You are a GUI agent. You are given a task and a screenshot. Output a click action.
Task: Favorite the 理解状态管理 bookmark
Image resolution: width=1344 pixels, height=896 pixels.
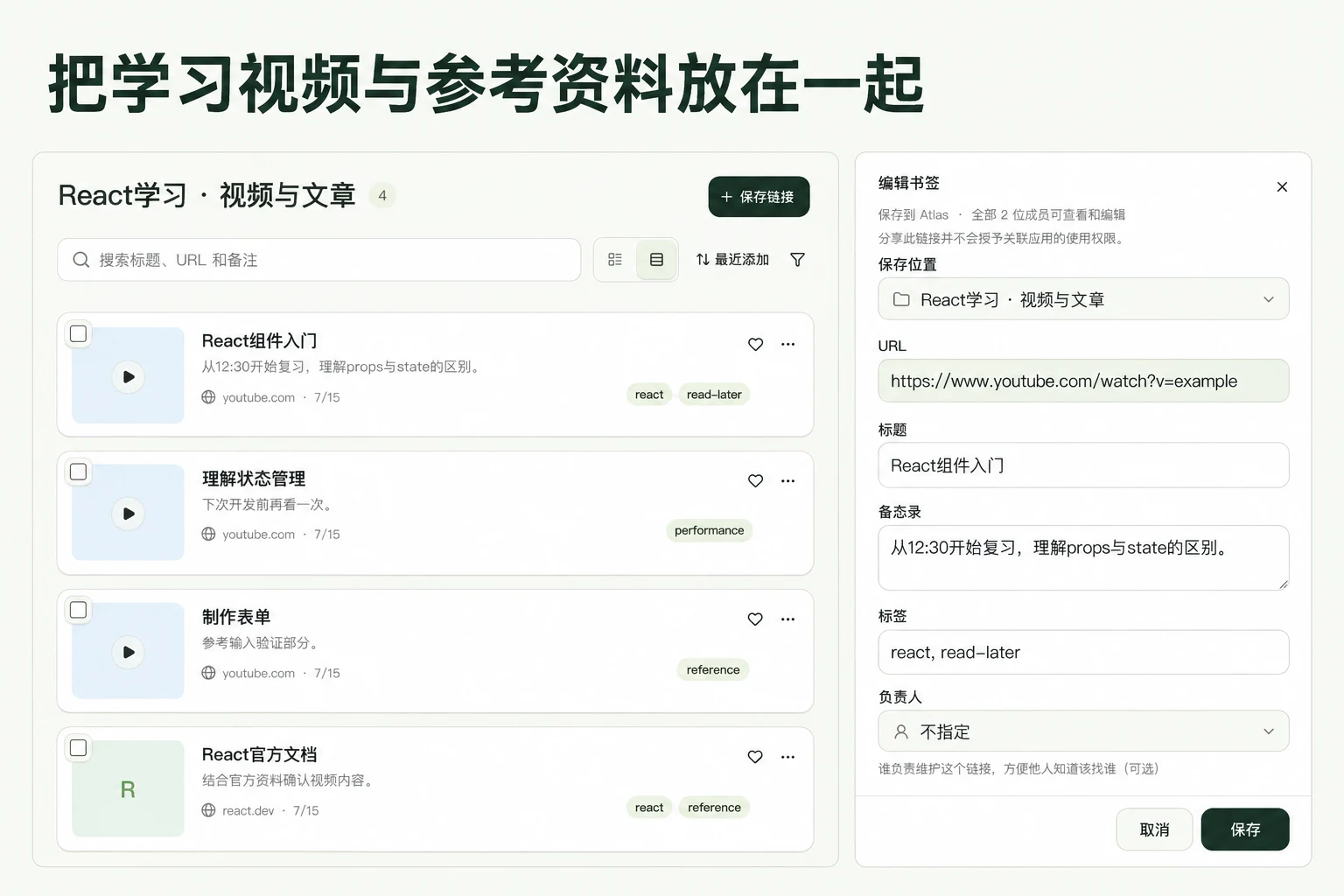756,481
